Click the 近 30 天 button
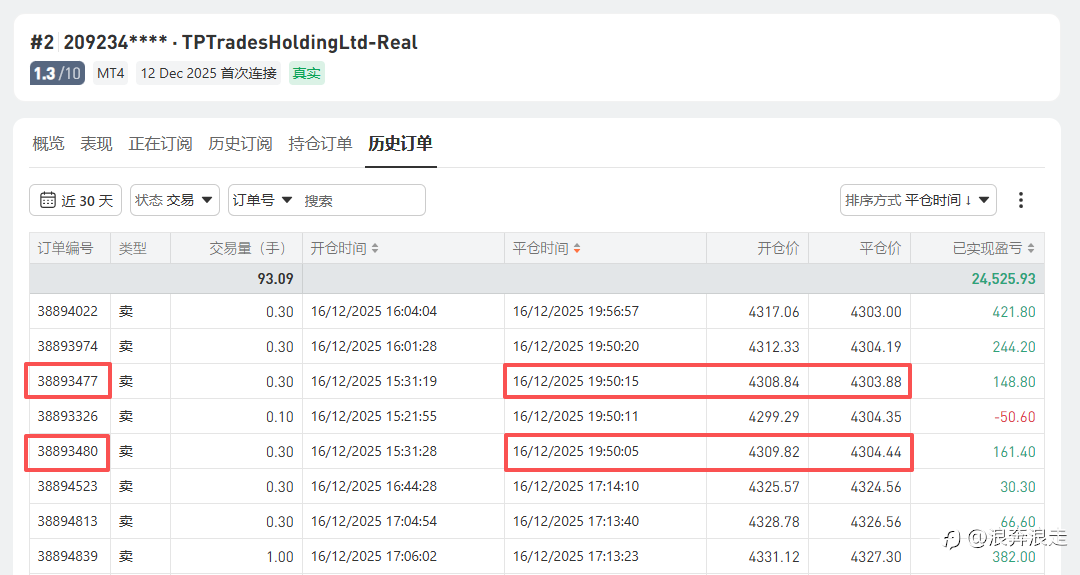 87,200
